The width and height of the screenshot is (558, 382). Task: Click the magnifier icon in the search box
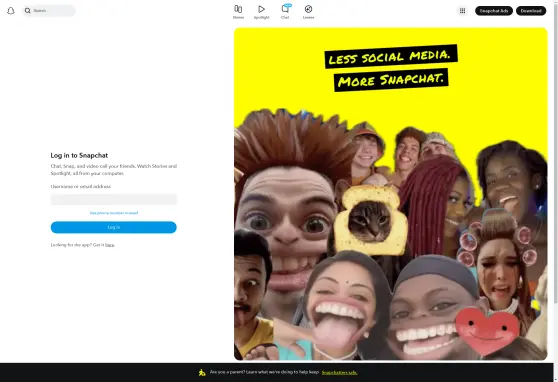[27, 11]
